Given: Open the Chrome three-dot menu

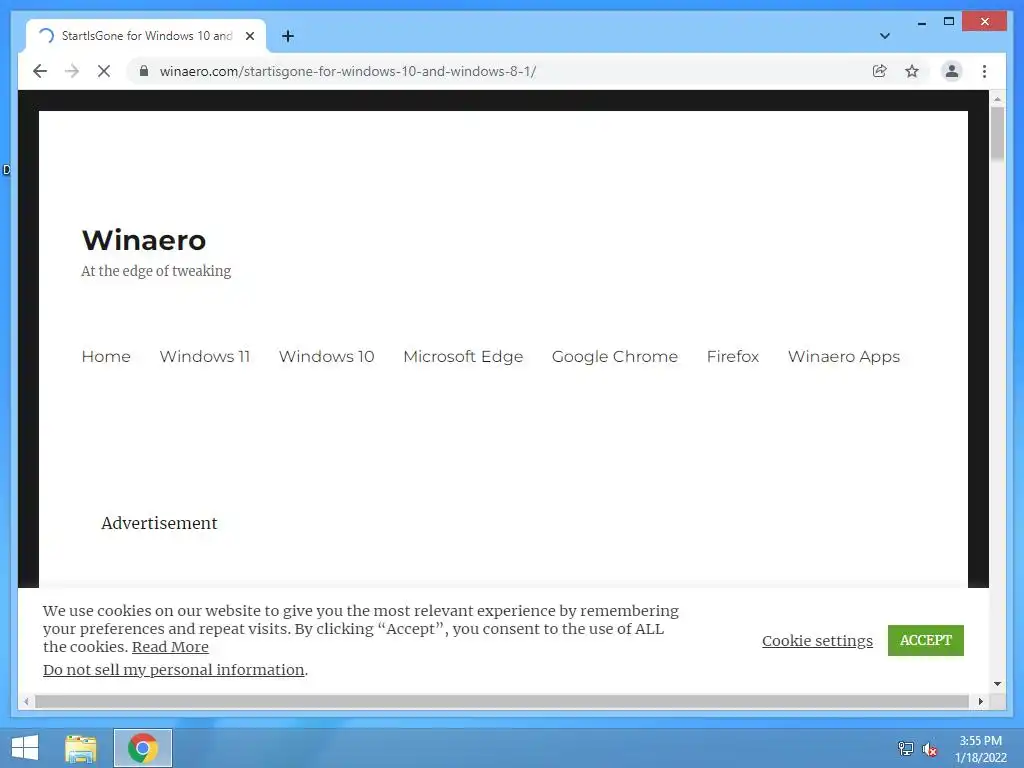Looking at the screenshot, I should point(984,71).
